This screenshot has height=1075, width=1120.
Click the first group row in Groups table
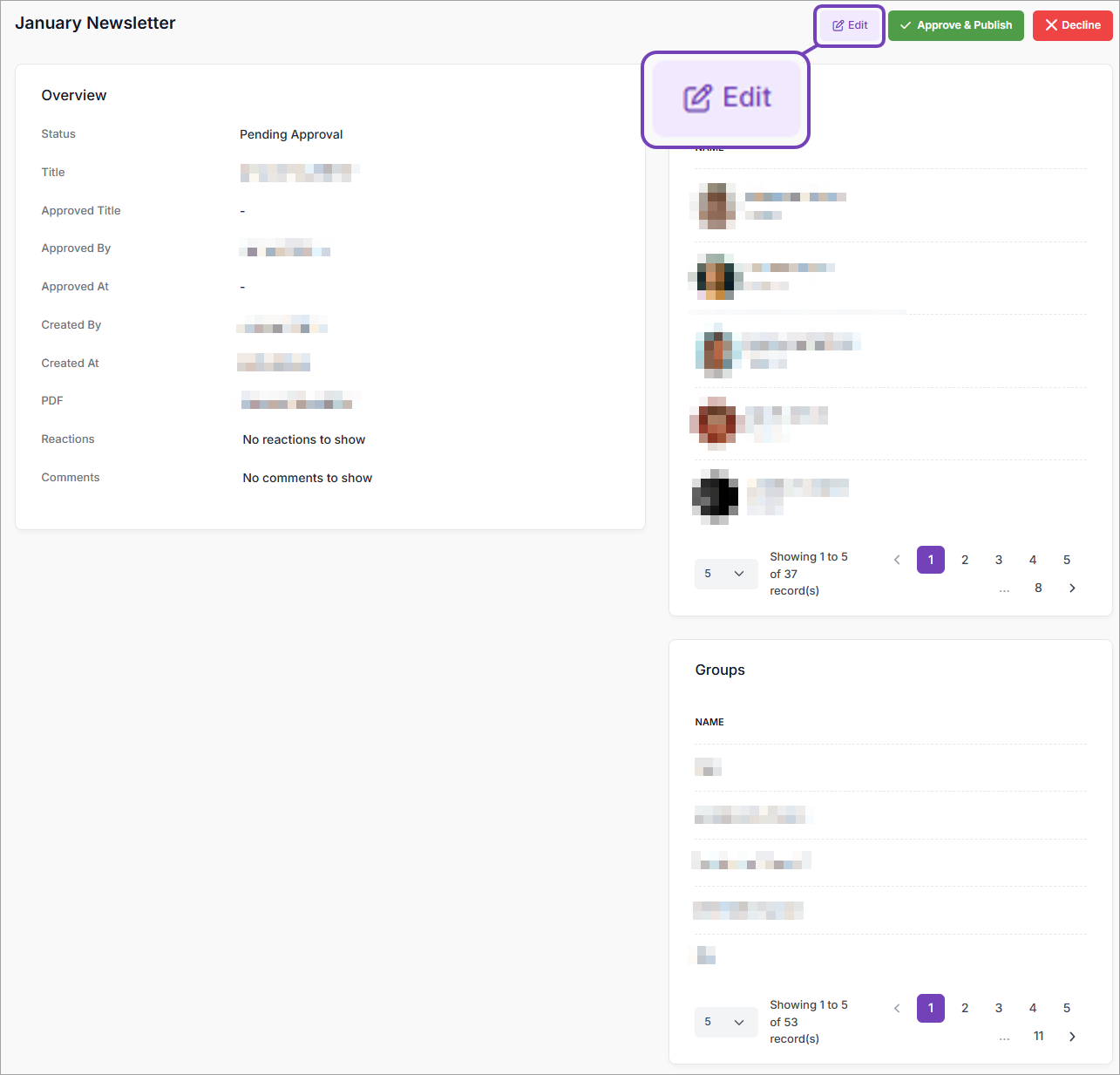(x=709, y=768)
